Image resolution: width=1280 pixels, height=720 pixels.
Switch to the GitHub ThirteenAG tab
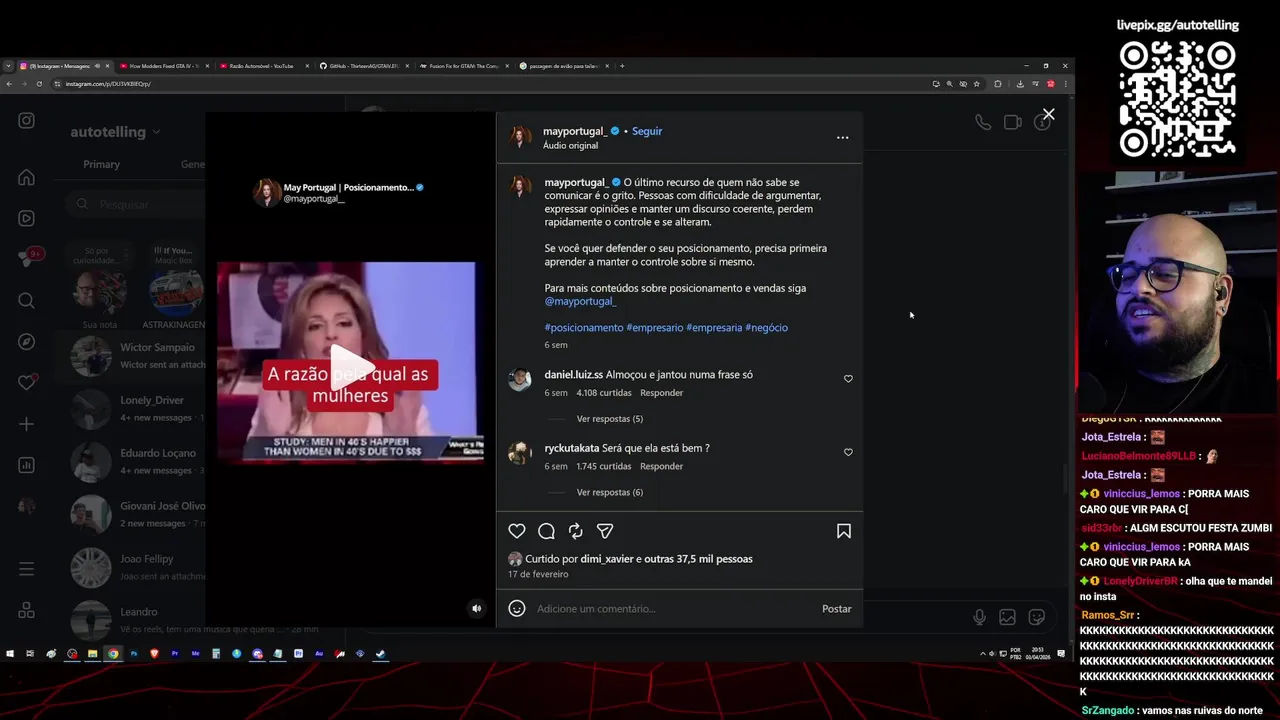pos(363,66)
